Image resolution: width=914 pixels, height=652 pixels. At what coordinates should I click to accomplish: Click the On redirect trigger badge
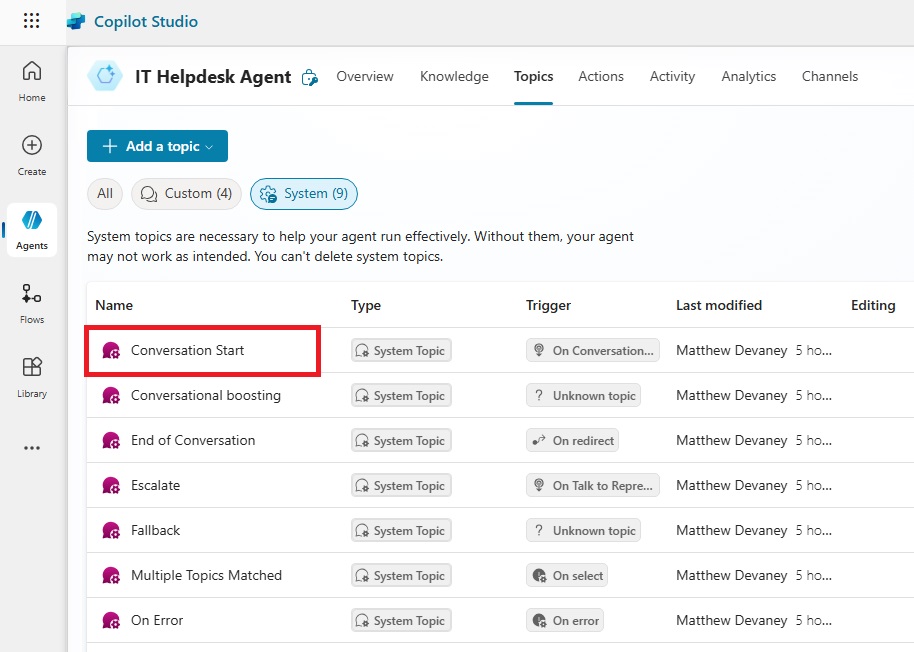(572, 440)
